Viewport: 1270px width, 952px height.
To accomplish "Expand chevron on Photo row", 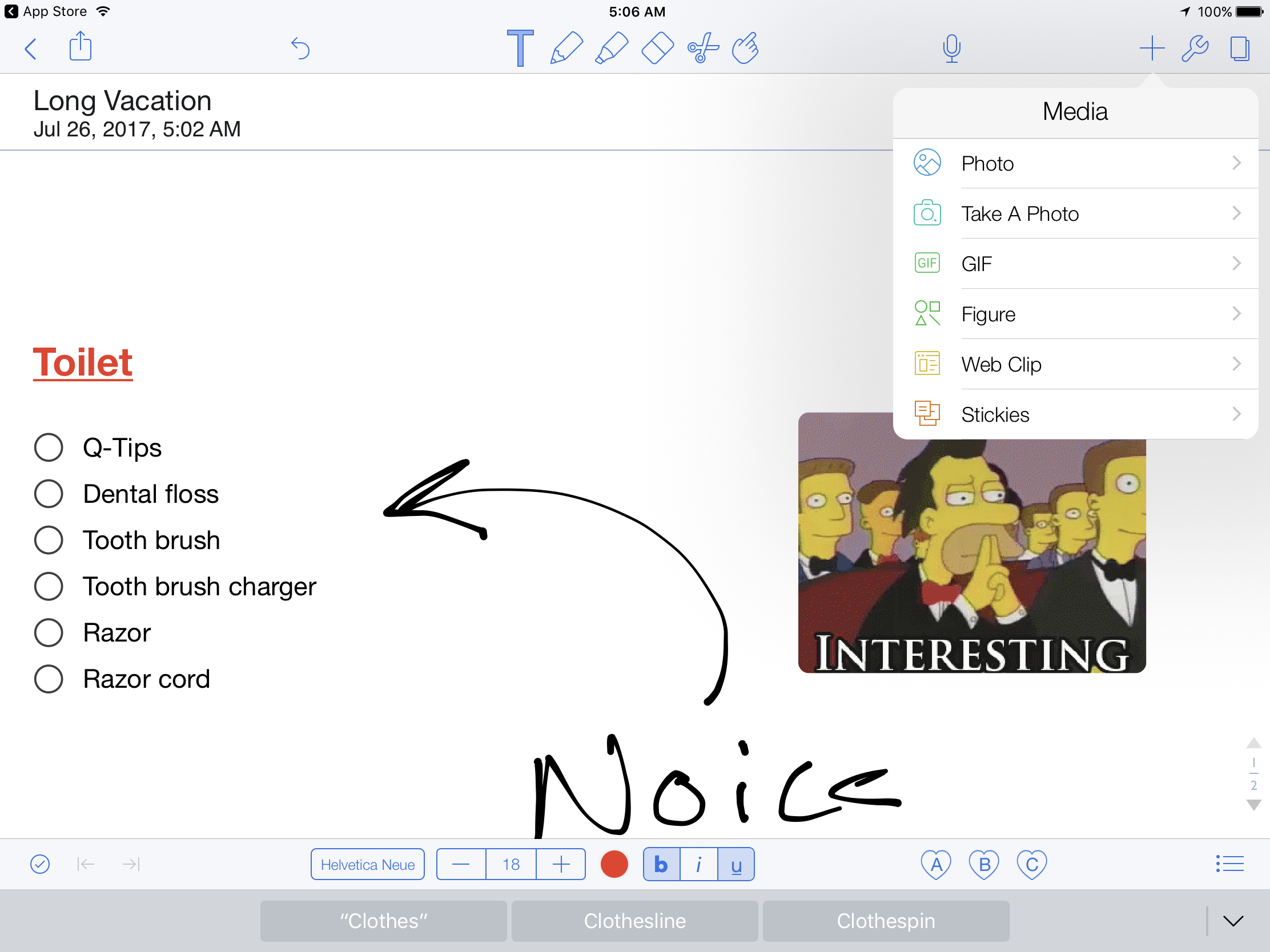I will pos(1237,163).
